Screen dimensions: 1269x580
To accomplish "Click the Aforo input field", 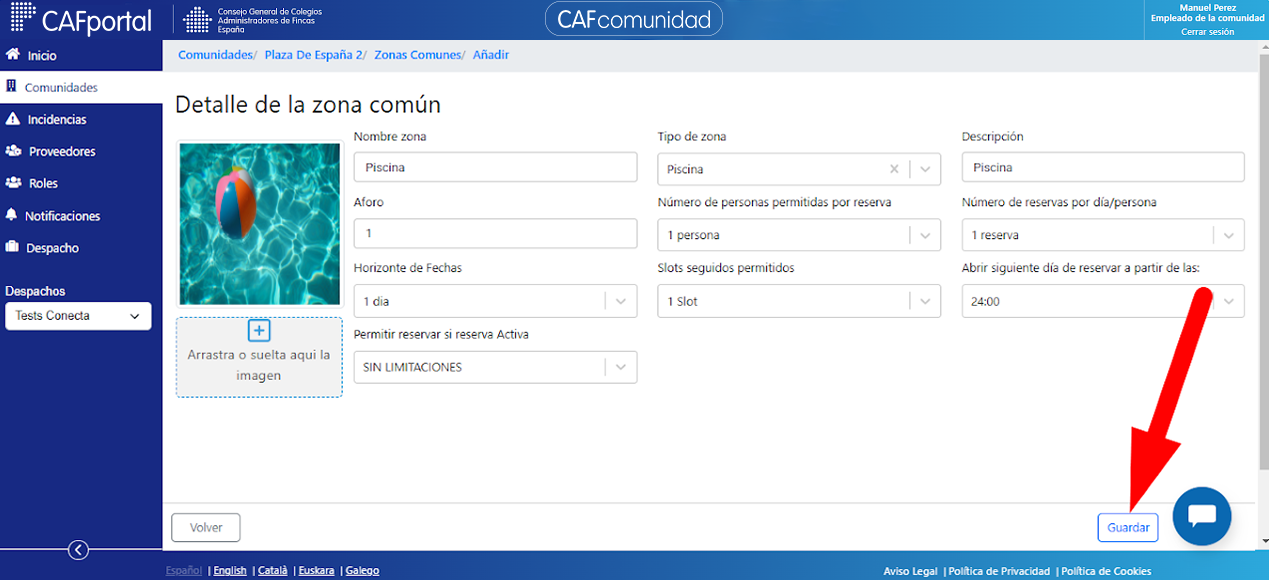I will [495, 233].
